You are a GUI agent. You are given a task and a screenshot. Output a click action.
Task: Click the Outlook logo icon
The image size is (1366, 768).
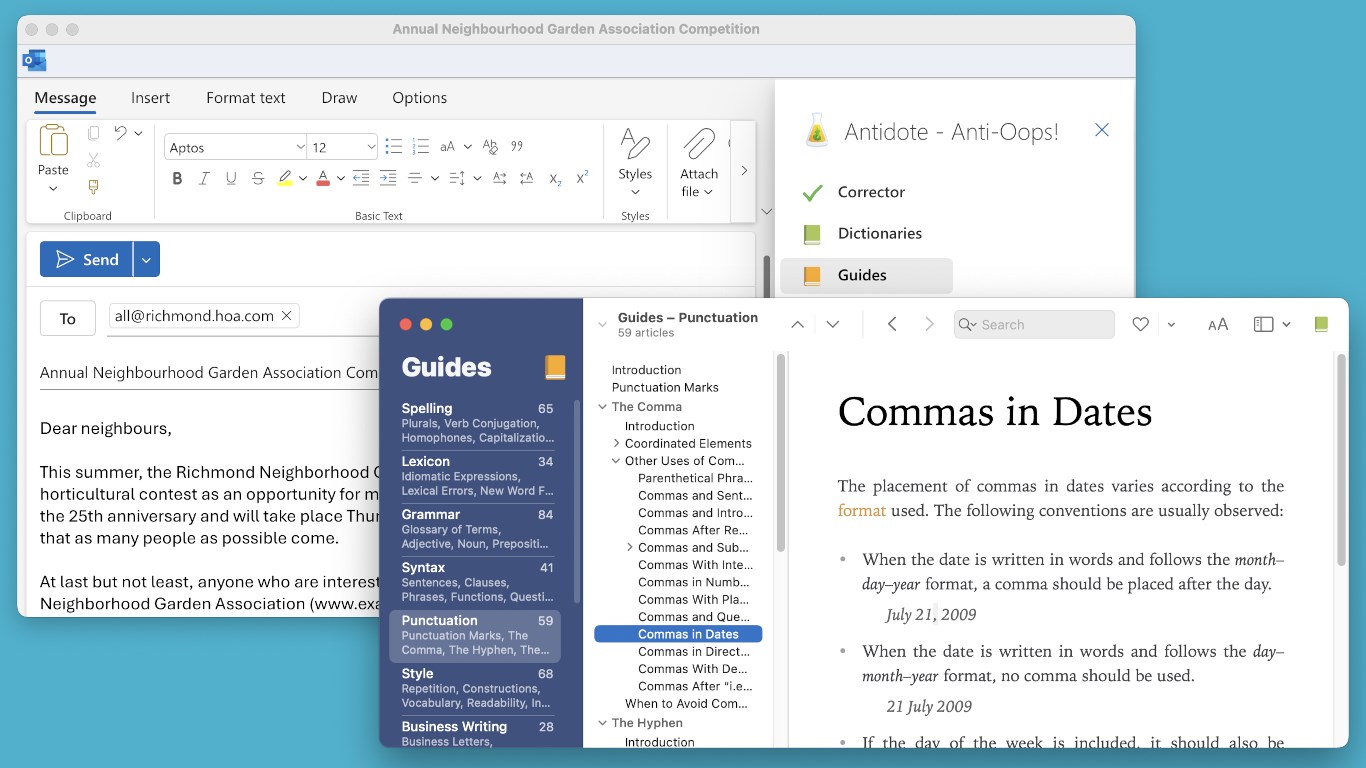pos(34,61)
